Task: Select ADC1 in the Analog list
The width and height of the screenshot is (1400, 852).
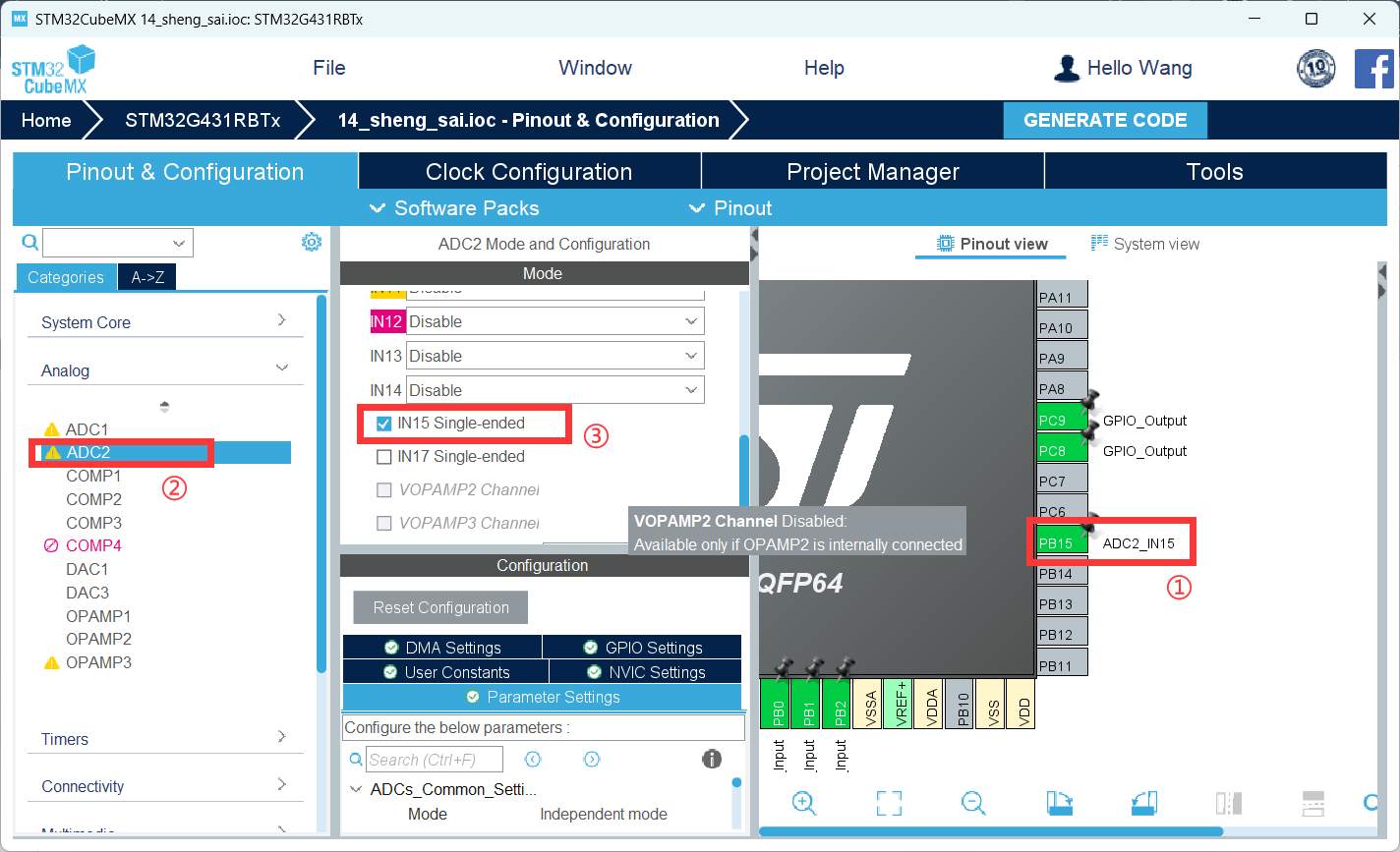Action: point(87,429)
